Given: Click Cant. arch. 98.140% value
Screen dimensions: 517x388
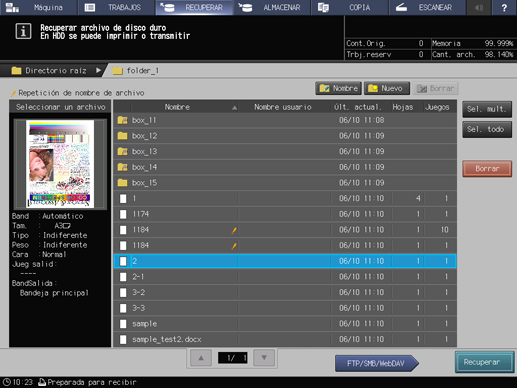Looking at the screenshot, I should coord(499,54).
